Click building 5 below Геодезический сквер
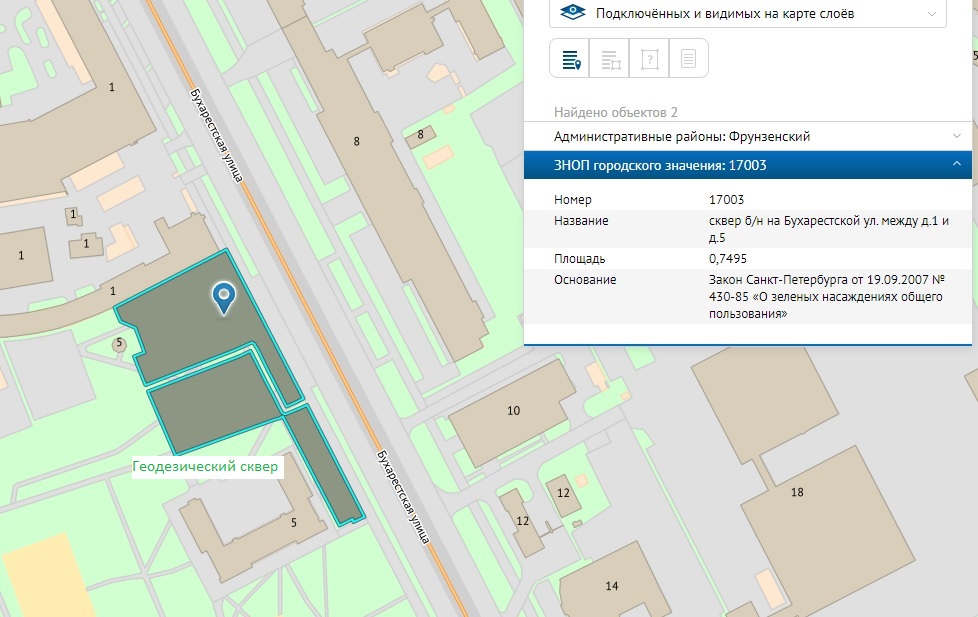978x617 pixels. pos(293,521)
